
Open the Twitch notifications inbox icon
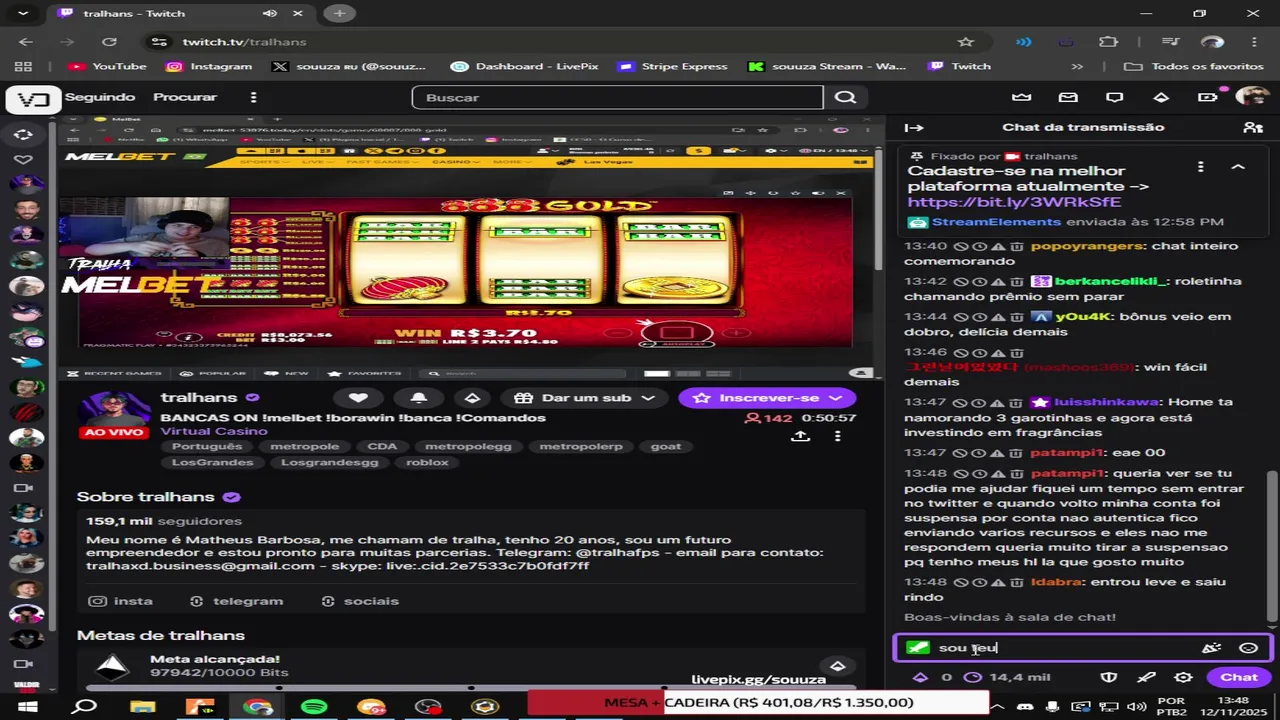[1068, 97]
